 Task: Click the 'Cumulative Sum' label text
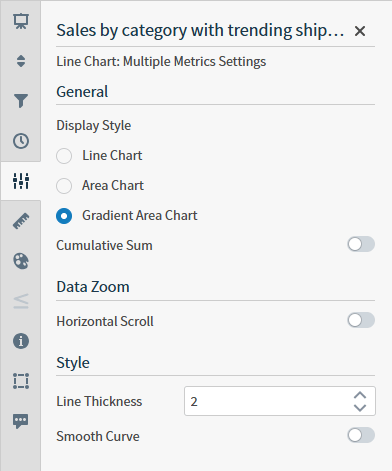tap(104, 245)
